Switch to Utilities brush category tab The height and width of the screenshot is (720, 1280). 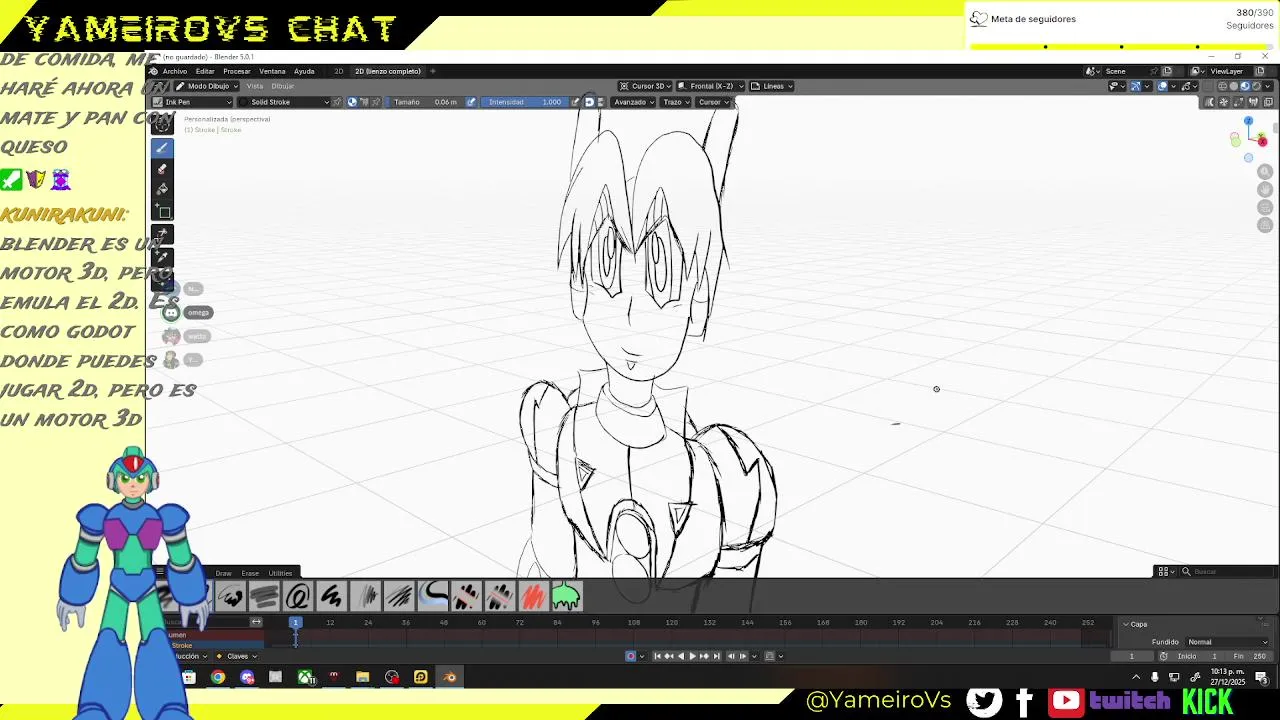point(280,573)
